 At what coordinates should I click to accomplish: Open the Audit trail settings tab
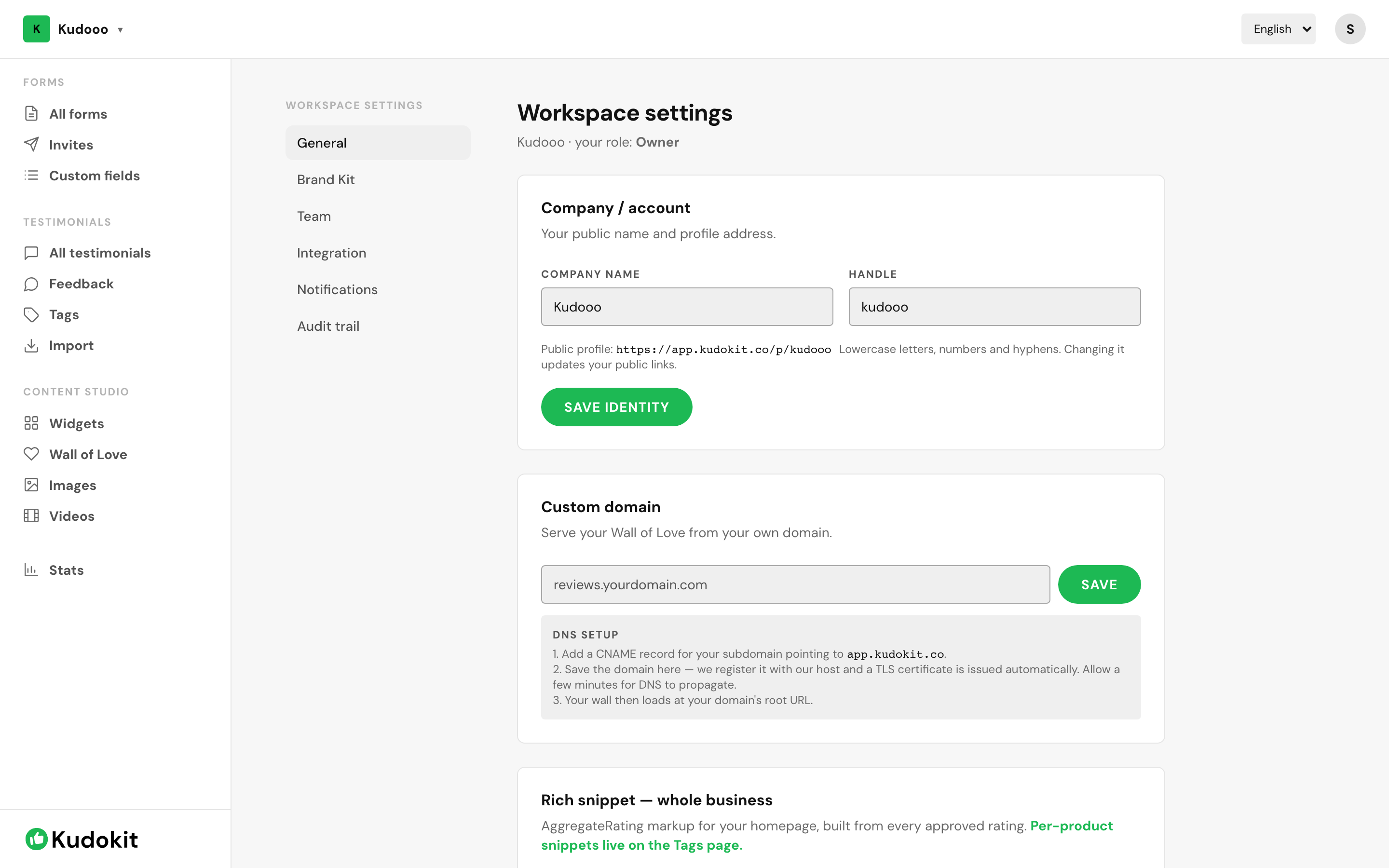(378, 326)
